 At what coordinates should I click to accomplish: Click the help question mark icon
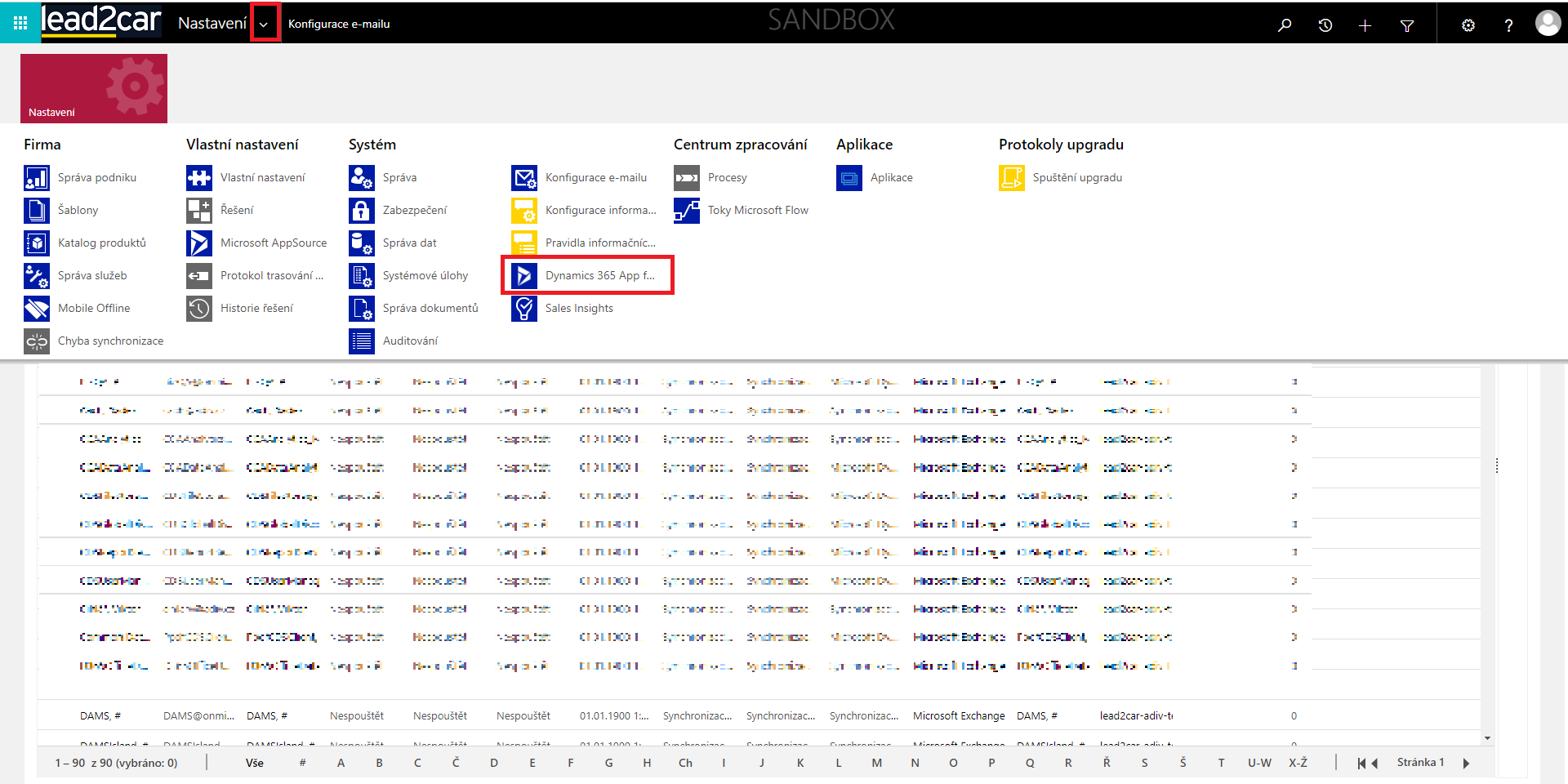tap(1508, 25)
